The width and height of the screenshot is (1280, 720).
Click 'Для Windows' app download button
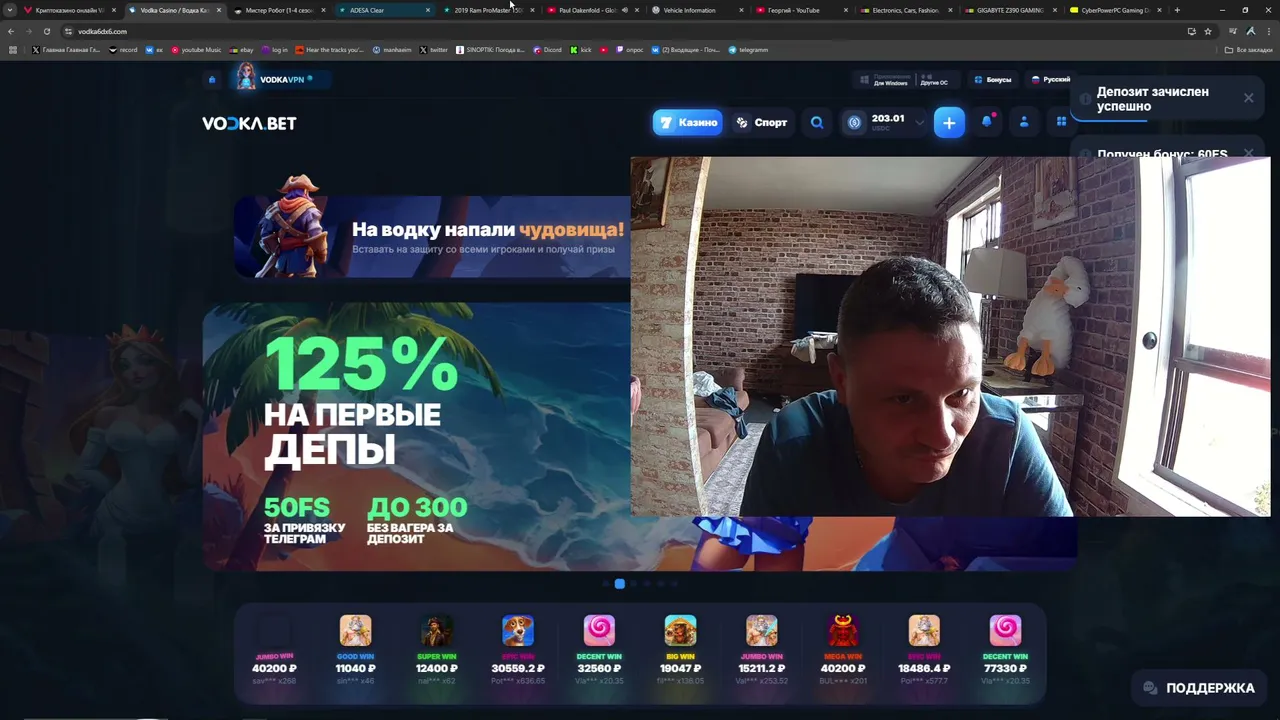pyautogui.click(x=884, y=80)
